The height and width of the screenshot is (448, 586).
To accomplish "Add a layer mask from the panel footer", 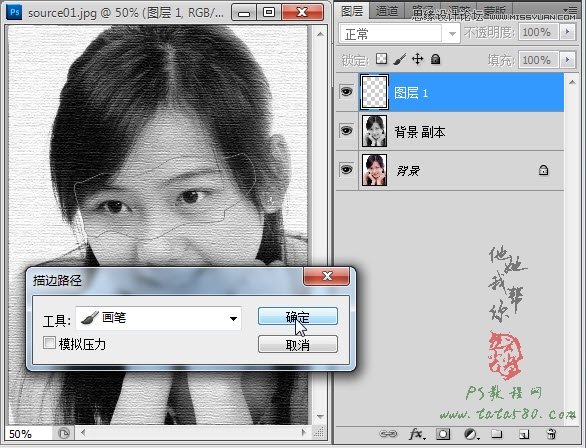I will point(443,434).
